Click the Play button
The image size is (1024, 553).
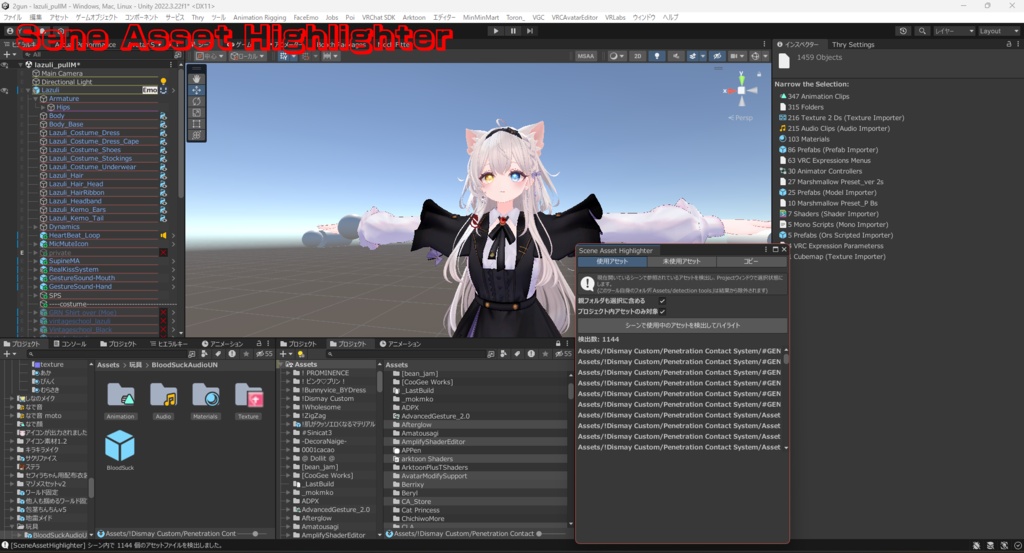pos(496,31)
